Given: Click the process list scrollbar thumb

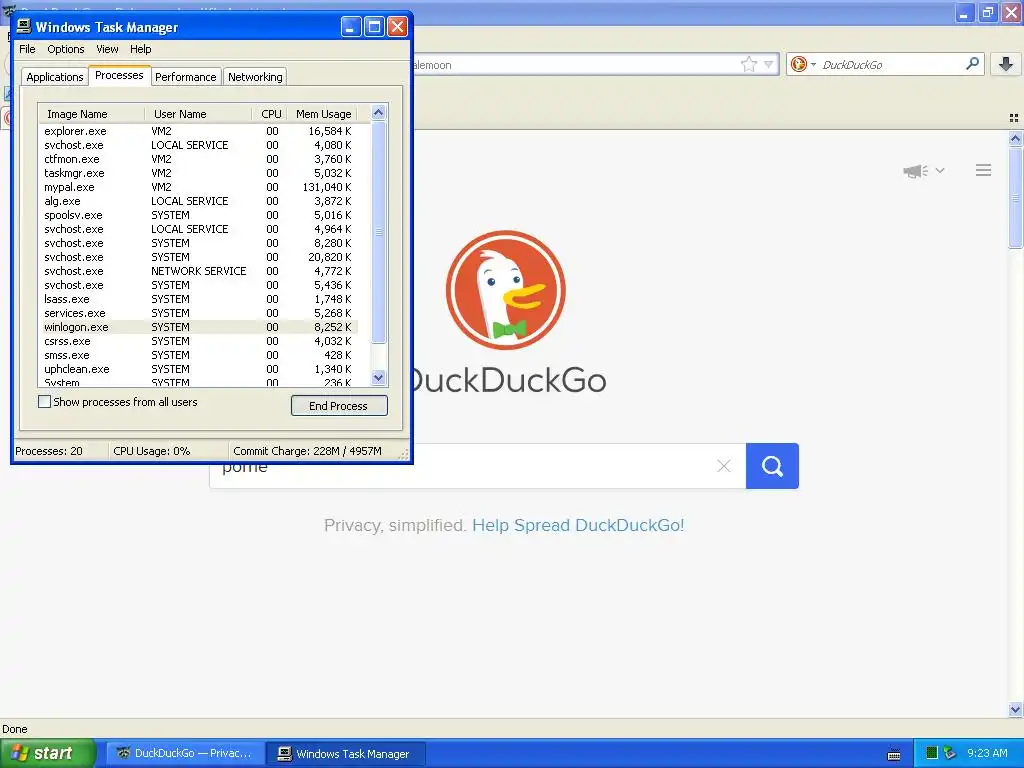Looking at the screenshot, I should pos(378,232).
